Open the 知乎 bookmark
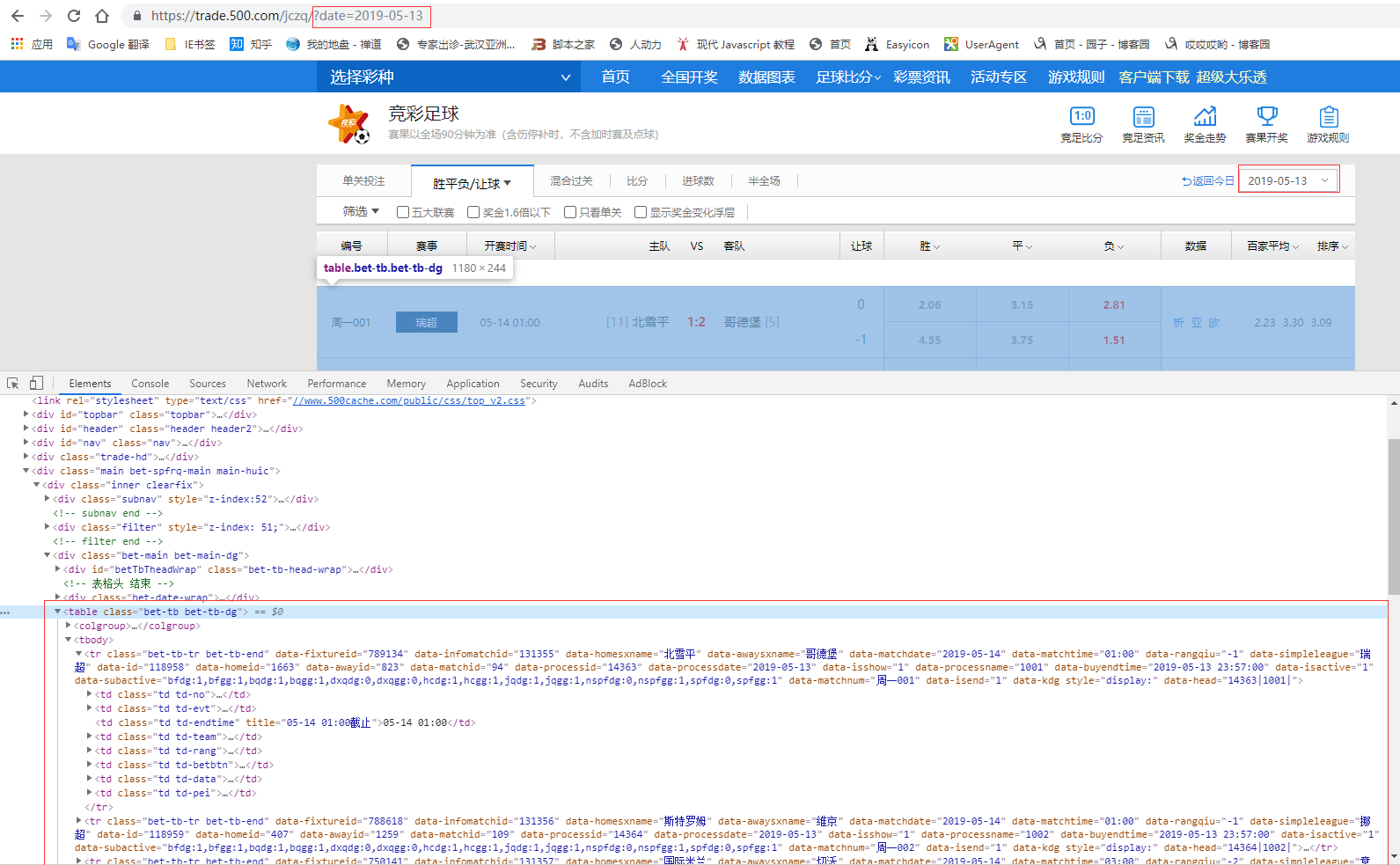This screenshot has height=865, width=1400. click(251, 44)
